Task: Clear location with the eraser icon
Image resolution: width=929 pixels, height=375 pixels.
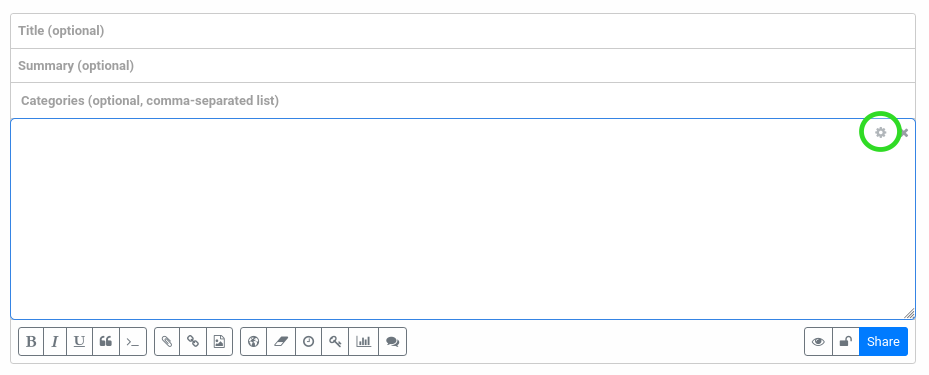Action: pos(281,341)
